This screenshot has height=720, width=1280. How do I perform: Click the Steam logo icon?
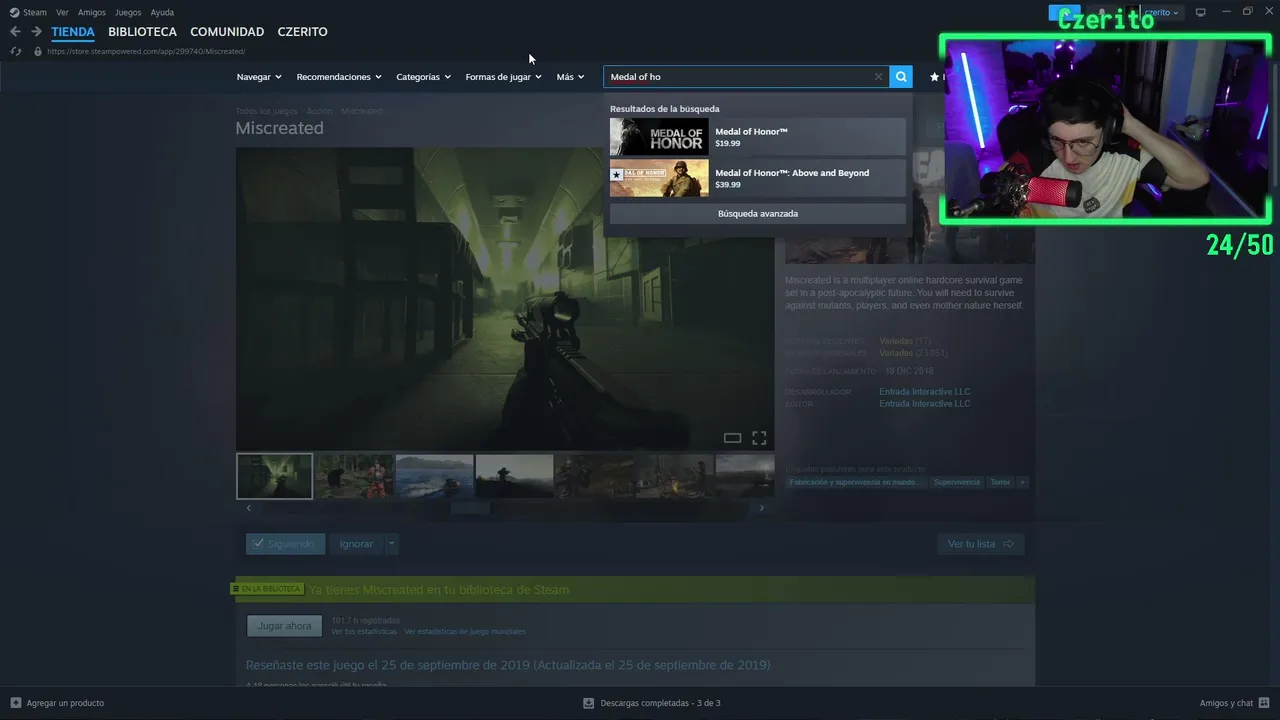(x=14, y=12)
